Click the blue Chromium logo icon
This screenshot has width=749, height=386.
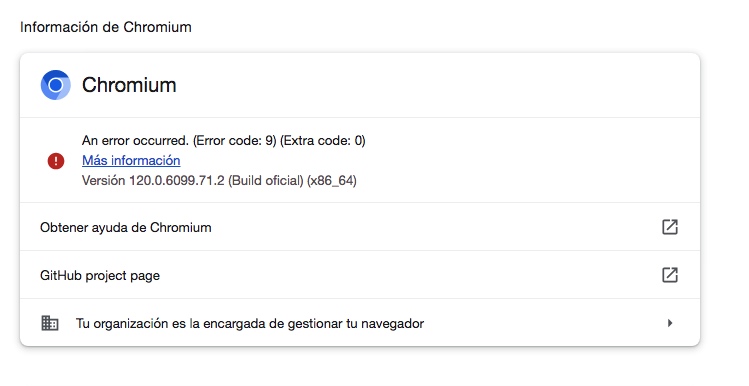point(55,85)
